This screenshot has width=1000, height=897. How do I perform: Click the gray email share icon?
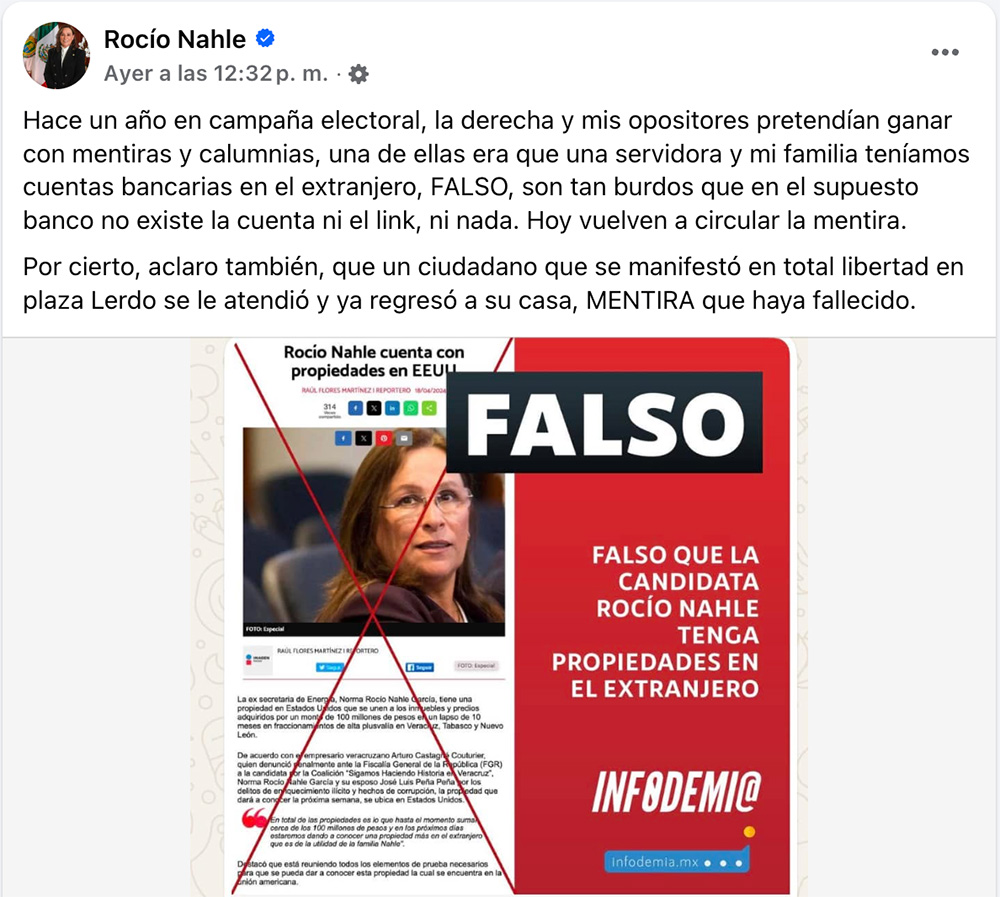(x=404, y=438)
